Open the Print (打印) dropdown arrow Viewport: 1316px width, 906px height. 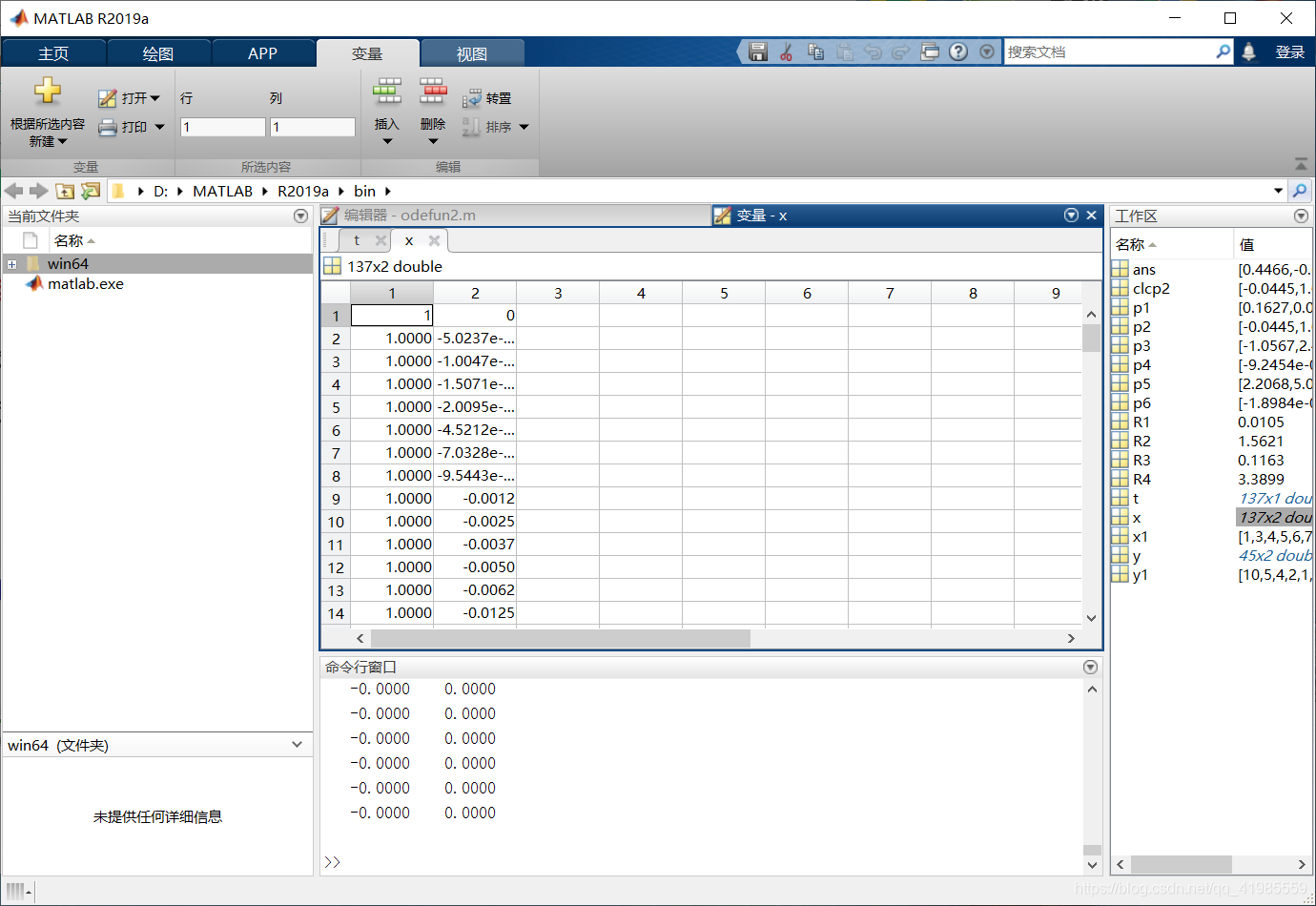point(159,127)
